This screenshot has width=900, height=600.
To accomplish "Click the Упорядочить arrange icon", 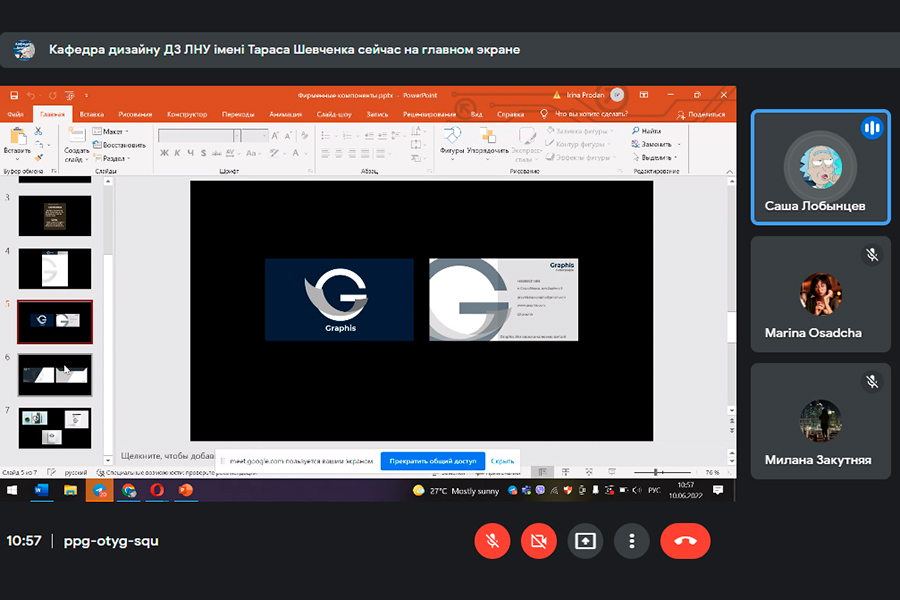I will [487, 138].
